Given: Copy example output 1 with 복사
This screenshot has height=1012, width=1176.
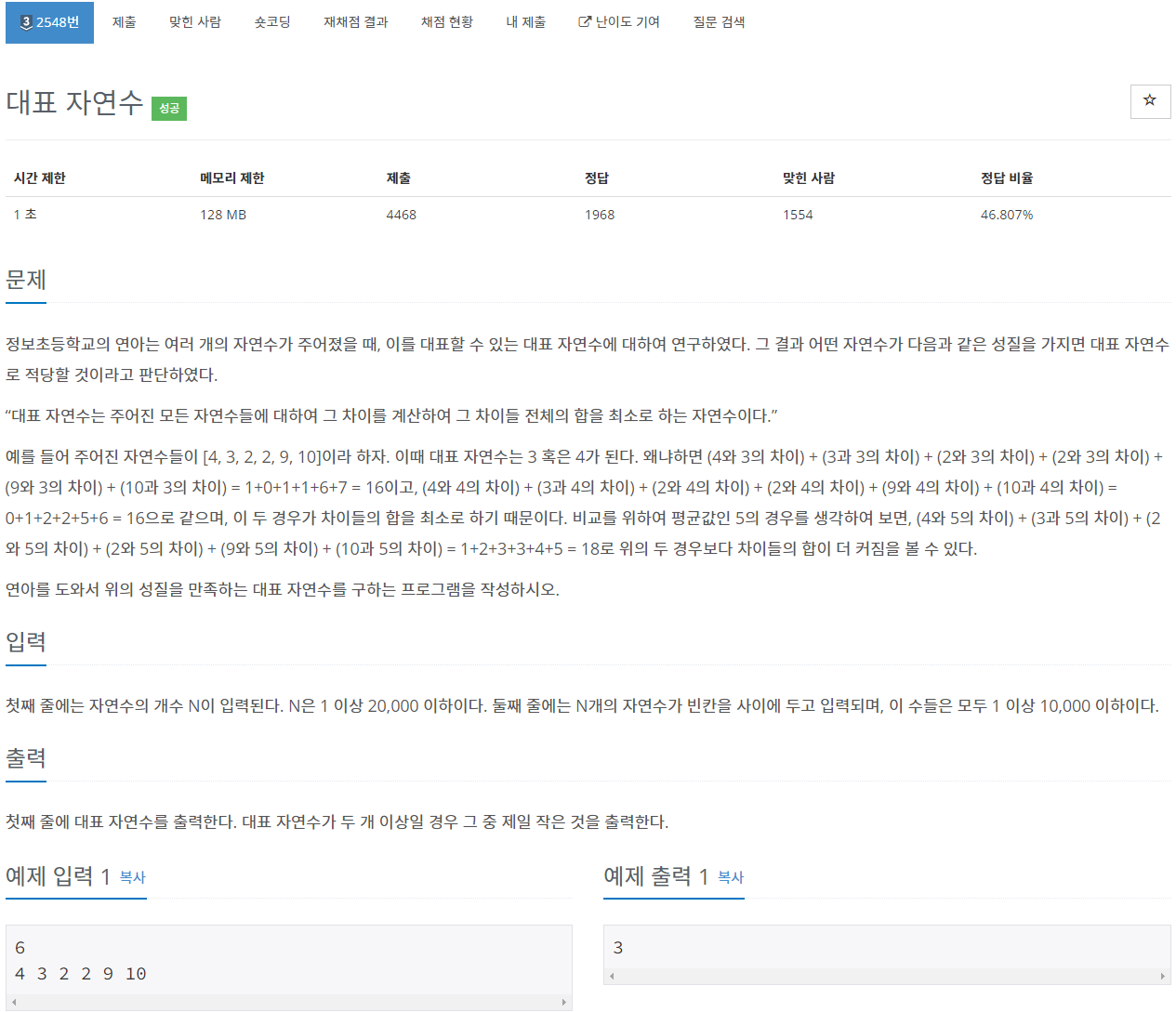Looking at the screenshot, I should coord(731,877).
